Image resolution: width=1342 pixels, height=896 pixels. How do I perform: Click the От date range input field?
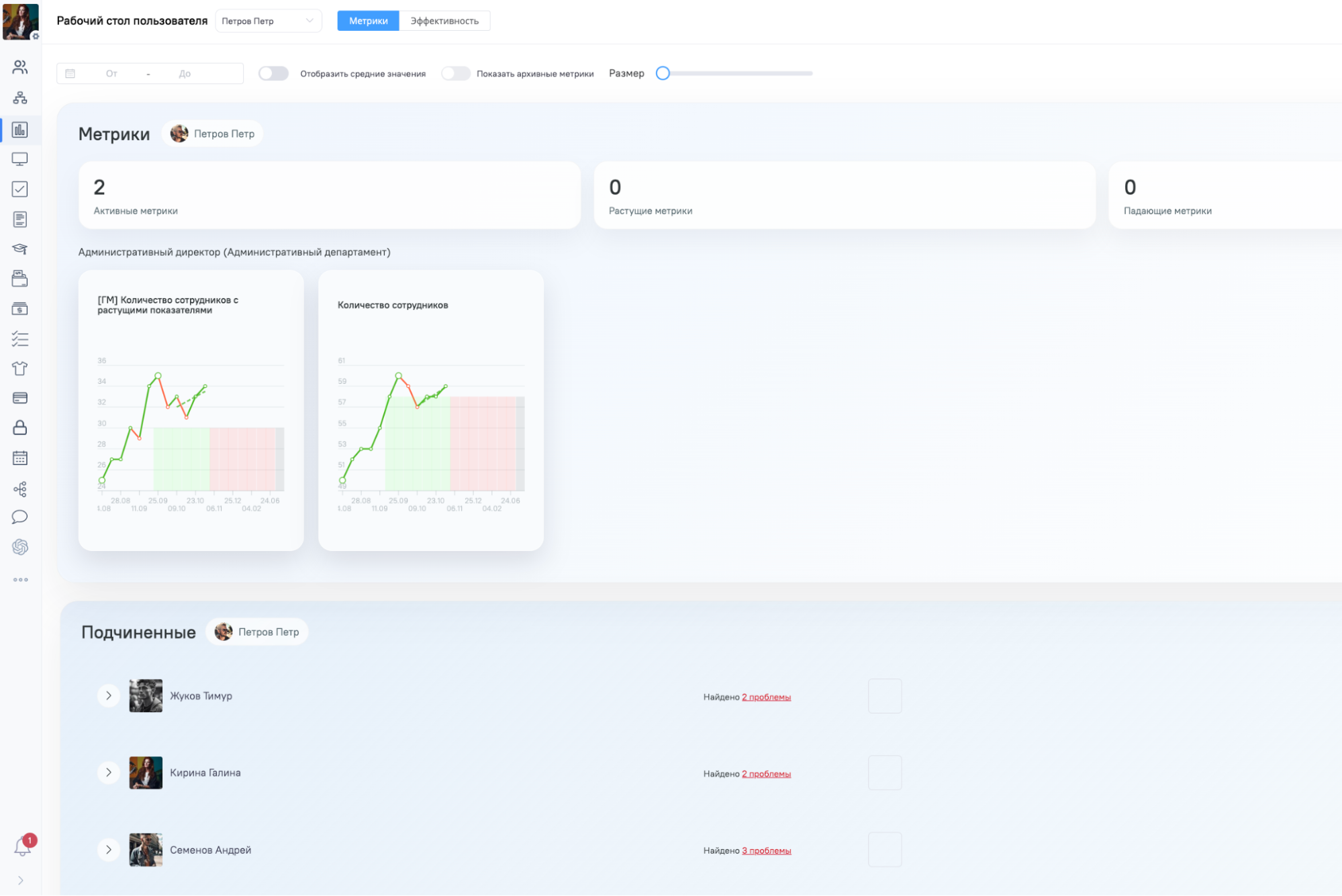[111, 74]
